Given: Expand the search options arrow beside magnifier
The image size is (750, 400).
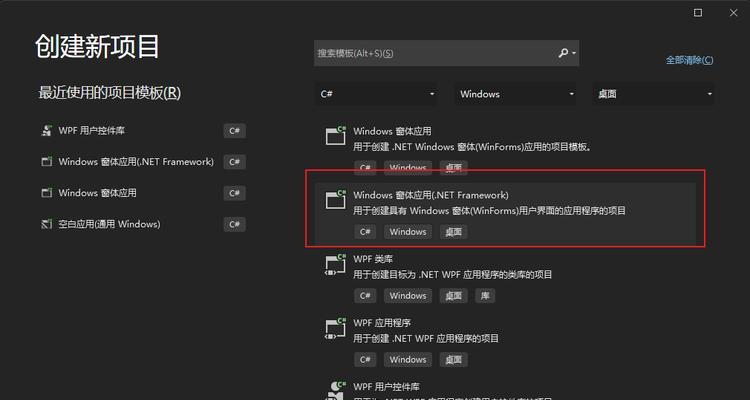Looking at the screenshot, I should point(574,54).
